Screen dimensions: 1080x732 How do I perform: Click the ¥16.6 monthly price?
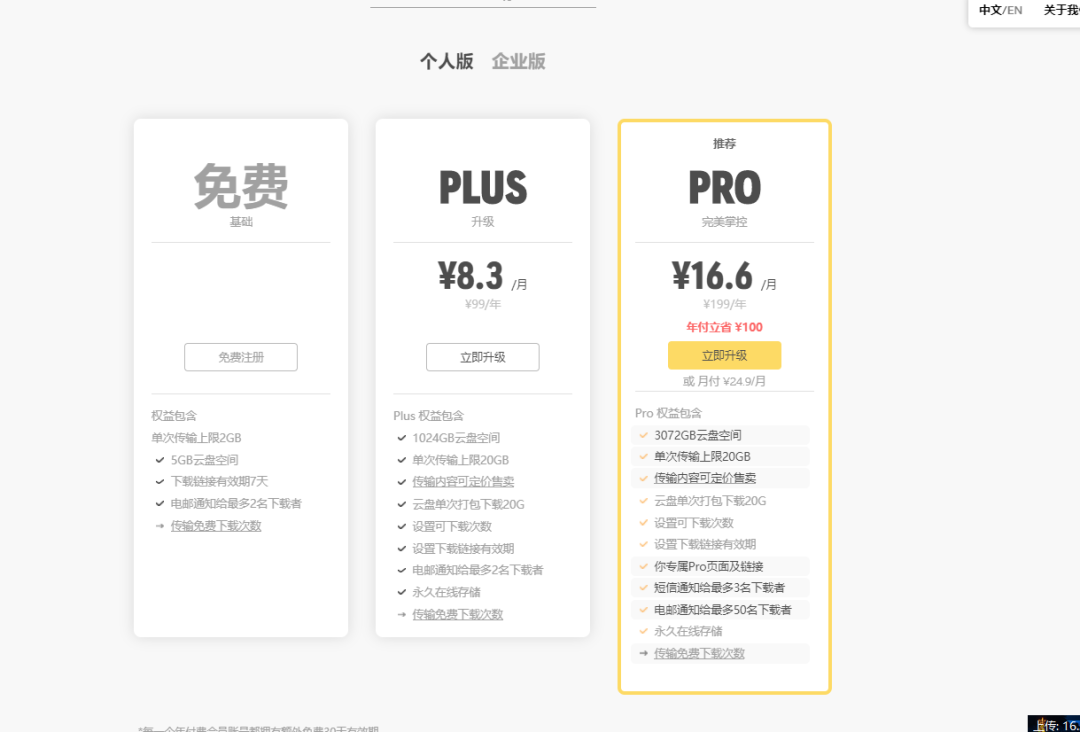point(713,276)
